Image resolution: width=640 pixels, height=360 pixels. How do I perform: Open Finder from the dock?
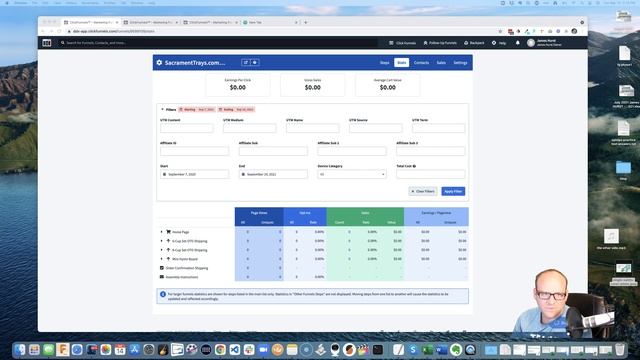click(x=20, y=349)
